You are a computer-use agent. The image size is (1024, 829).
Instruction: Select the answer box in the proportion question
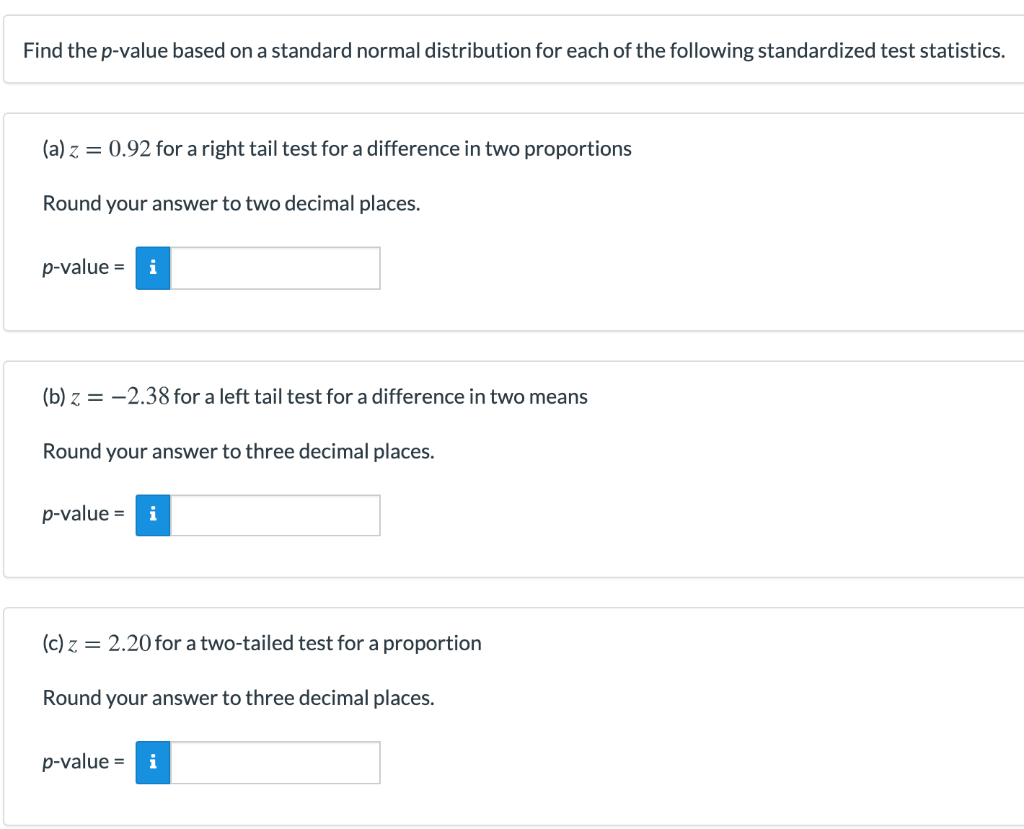pyautogui.click(x=275, y=762)
